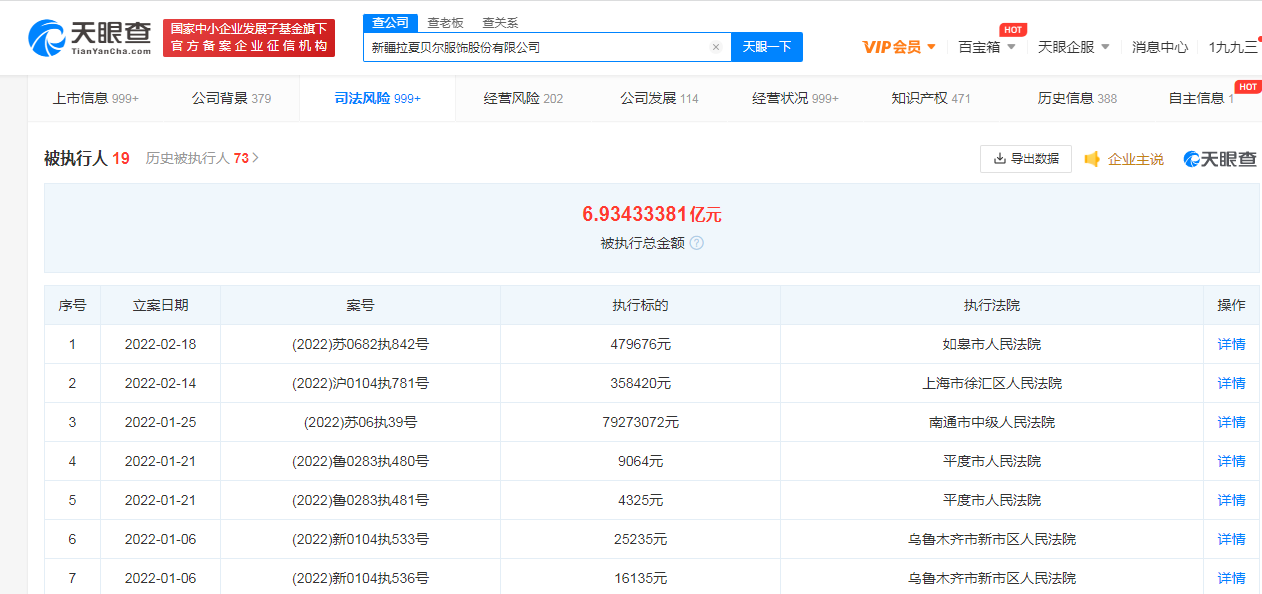The width and height of the screenshot is (1262, 594).
Task: Expand the VIP会员 dropdown
Action: click(x=899, y=47)
